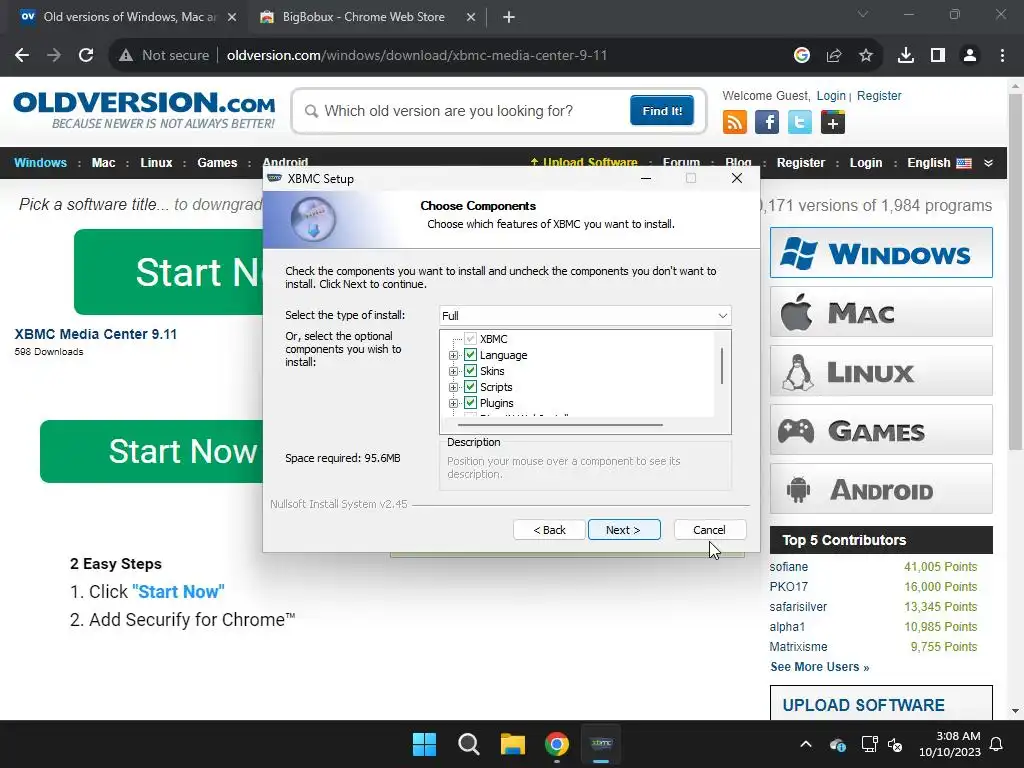The width and height of the screenshot is (1024, 768).
Task: Click the Linux platform banner
Action: [x=881, y=371]
